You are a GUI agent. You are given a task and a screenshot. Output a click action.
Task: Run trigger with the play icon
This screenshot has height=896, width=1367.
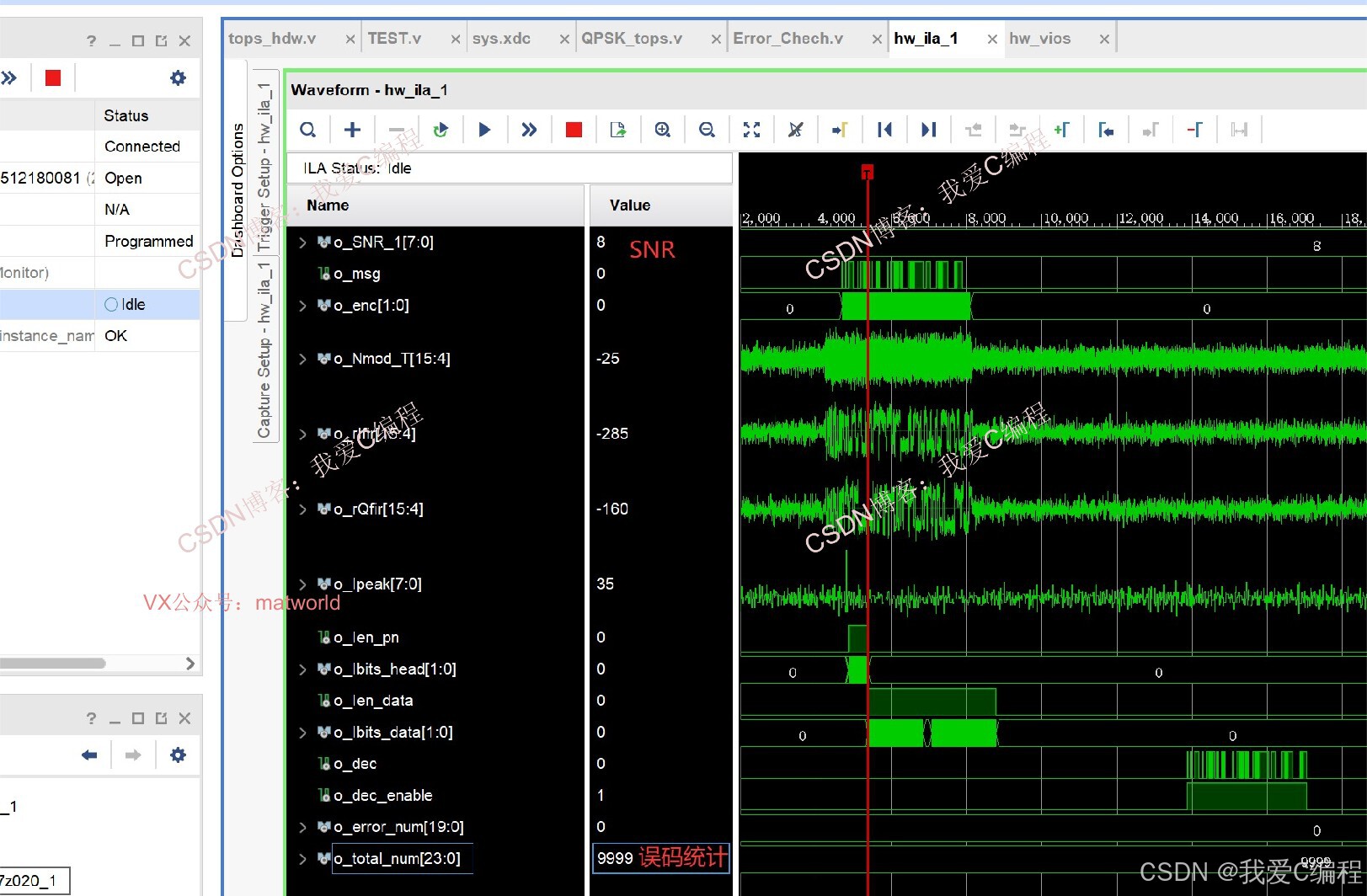point(484,130)
